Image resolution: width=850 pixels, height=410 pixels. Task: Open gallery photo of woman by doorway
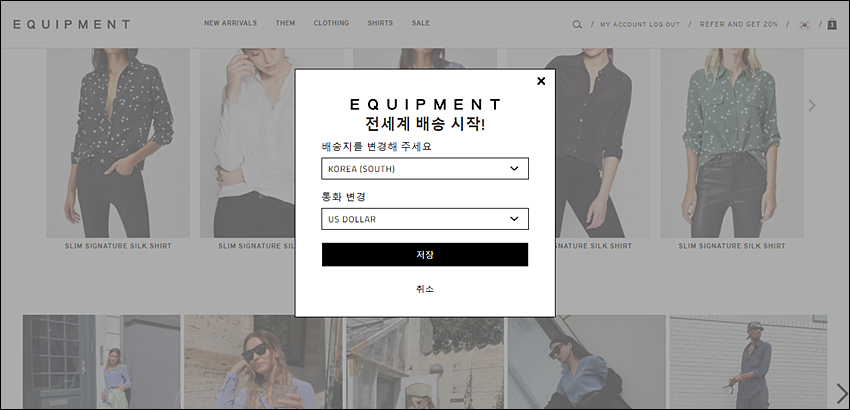(x=101, y=362)
